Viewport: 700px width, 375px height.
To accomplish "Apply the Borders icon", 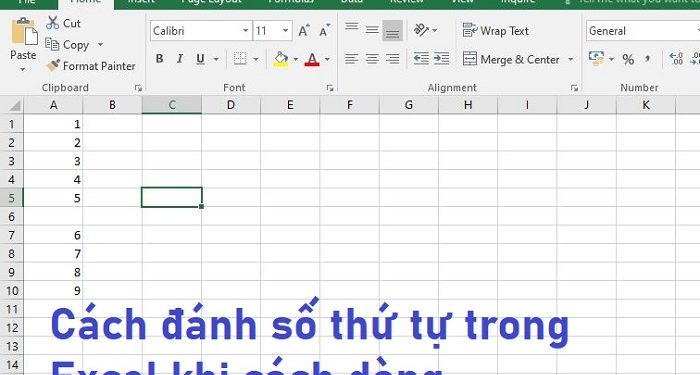I will tap(240, 58).
